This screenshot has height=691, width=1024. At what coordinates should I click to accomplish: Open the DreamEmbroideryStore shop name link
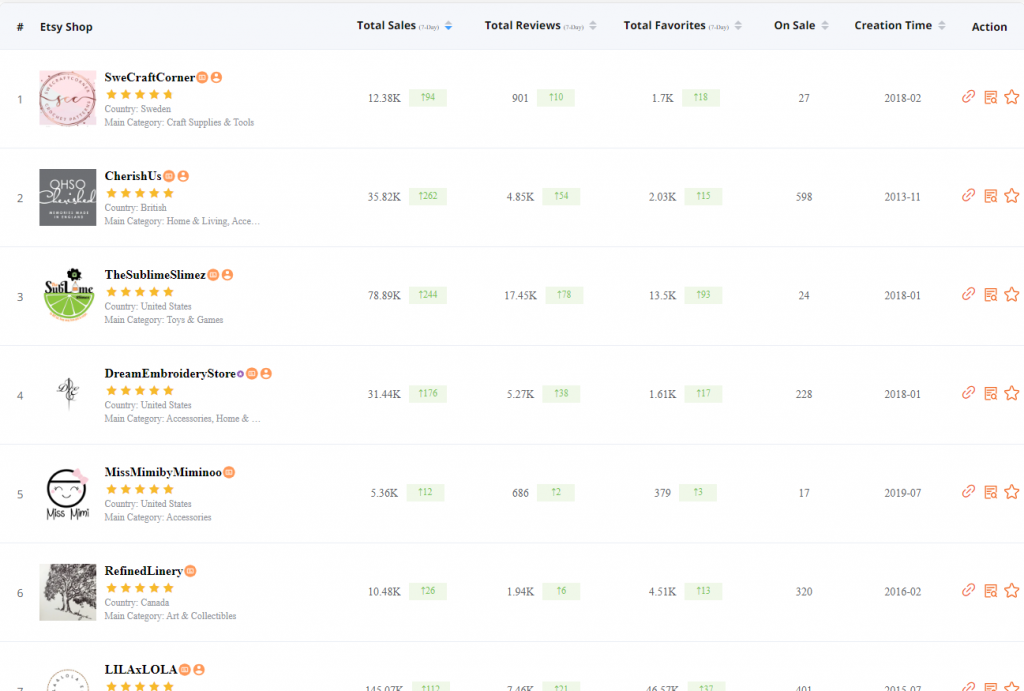point(169,374)
